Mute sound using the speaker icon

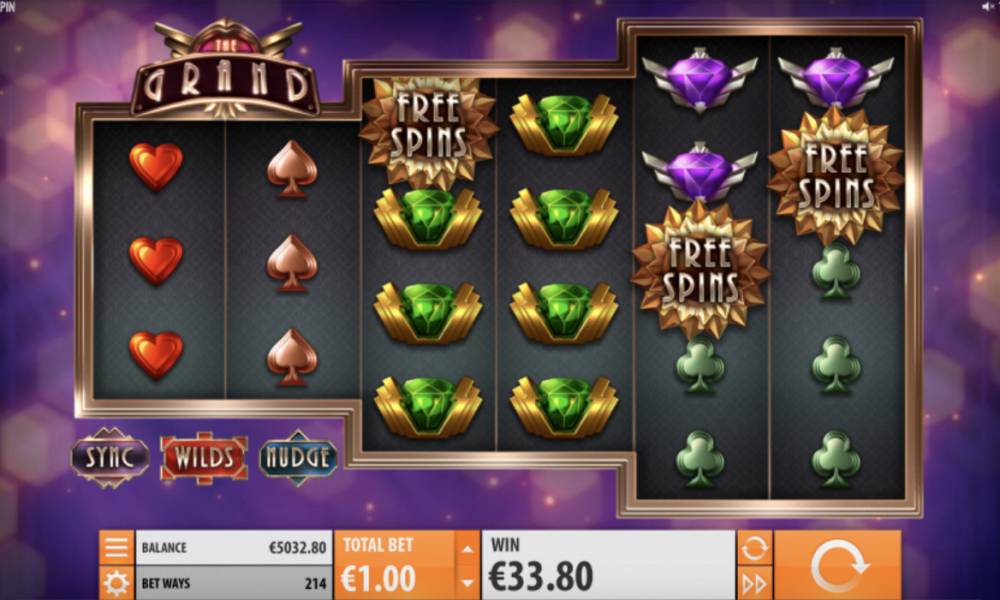(x=987, y=6)
